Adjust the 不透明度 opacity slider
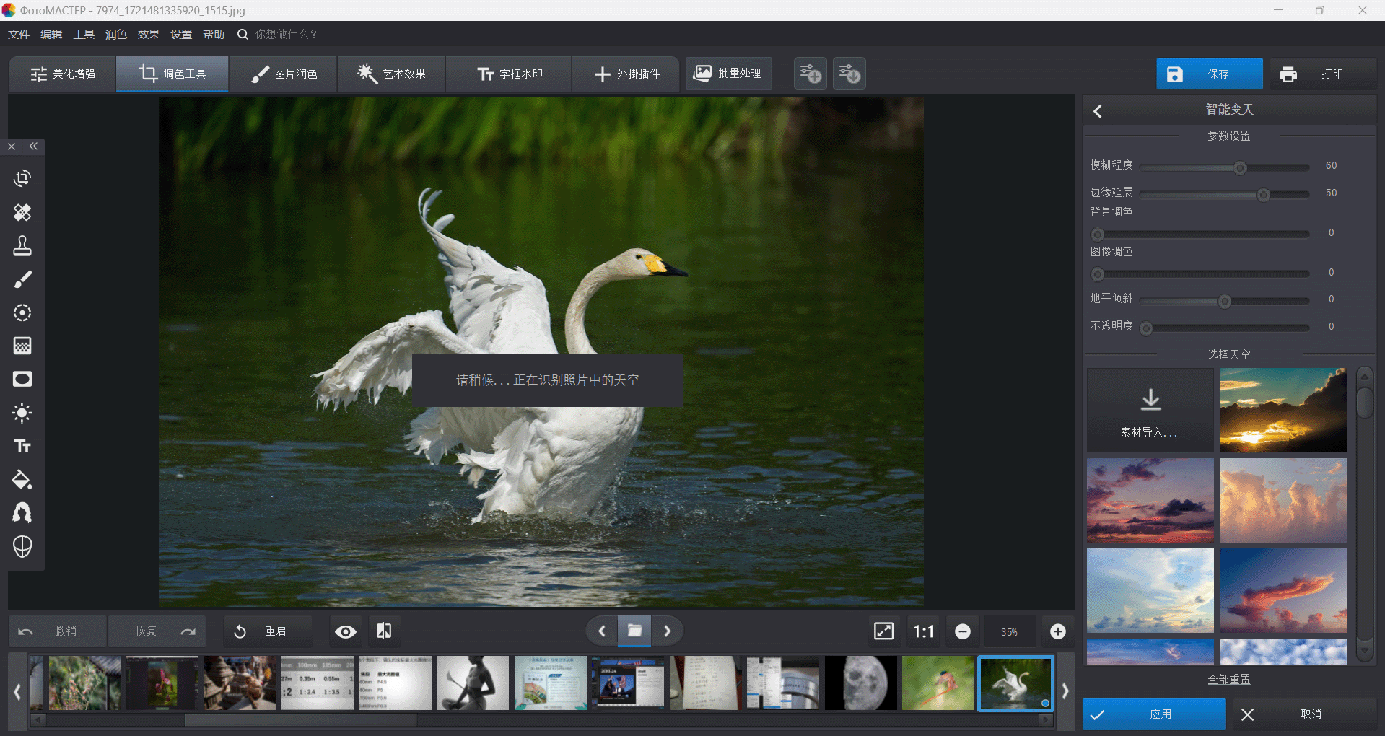Viewport: 1385px width, 736px height. [1224, 327]
